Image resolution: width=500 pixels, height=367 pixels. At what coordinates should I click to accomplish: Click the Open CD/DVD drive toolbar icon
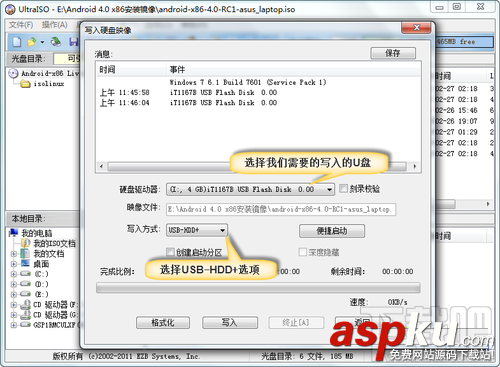[56, 42]
